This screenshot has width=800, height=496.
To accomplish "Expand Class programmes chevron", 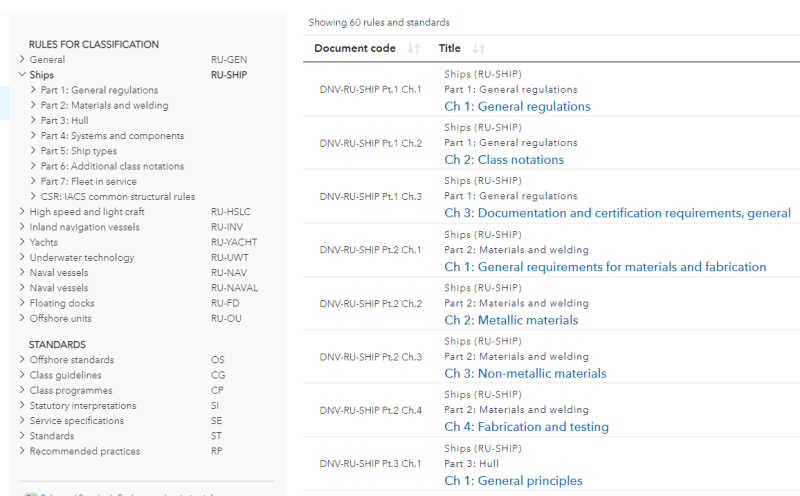I will point(22,390).
